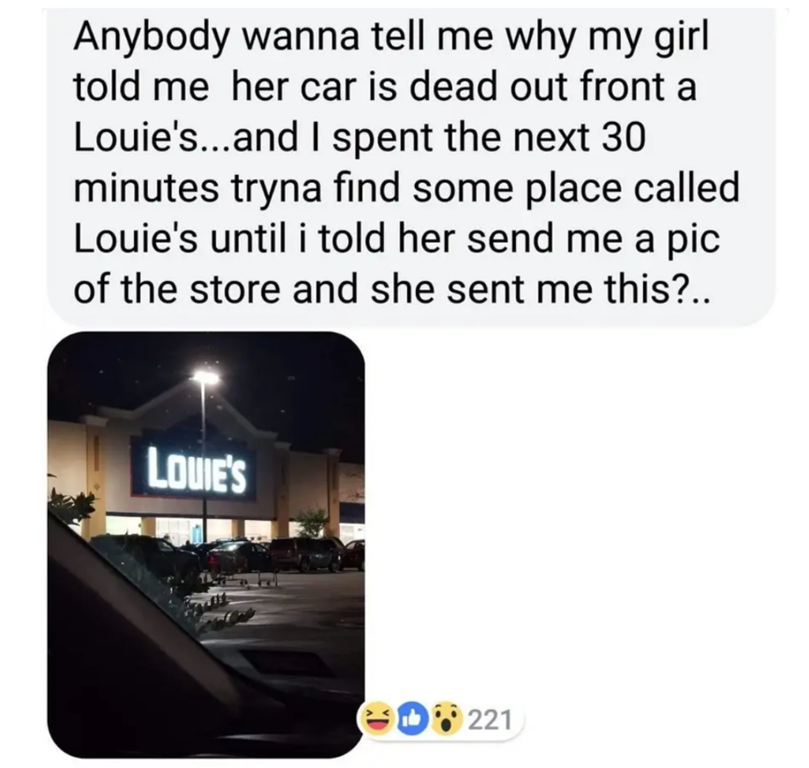
Task: Click the word "Anybody" in the message
Action: (x=152, y=39)
